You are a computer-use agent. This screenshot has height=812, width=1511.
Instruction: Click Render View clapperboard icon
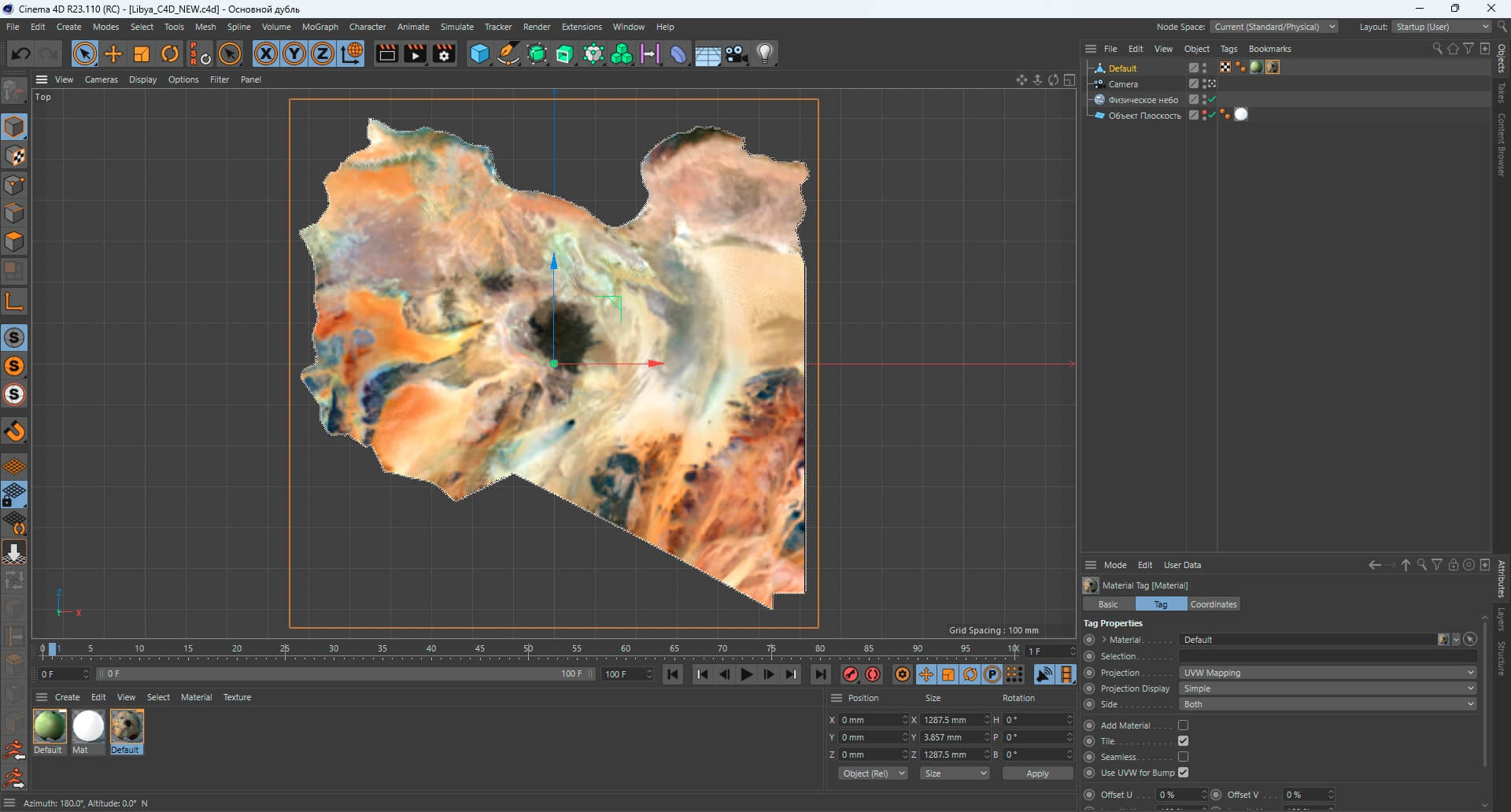pyautogui.click(x=386, y=54)
